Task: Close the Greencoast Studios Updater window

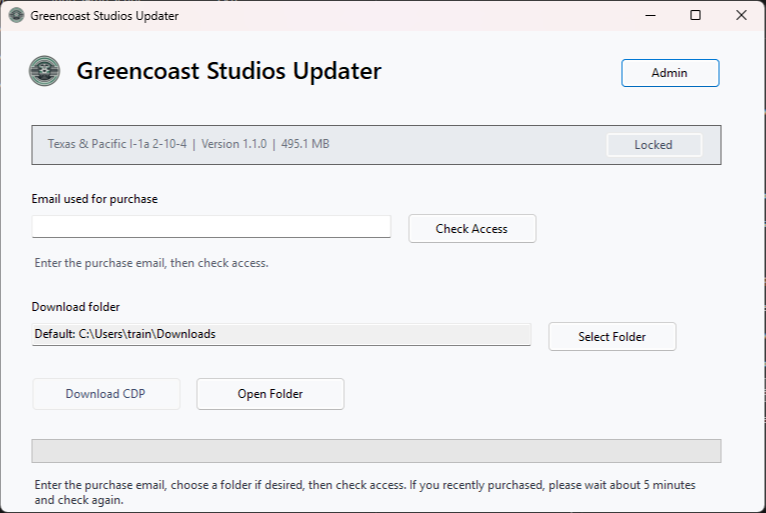Action: point(741,15)
